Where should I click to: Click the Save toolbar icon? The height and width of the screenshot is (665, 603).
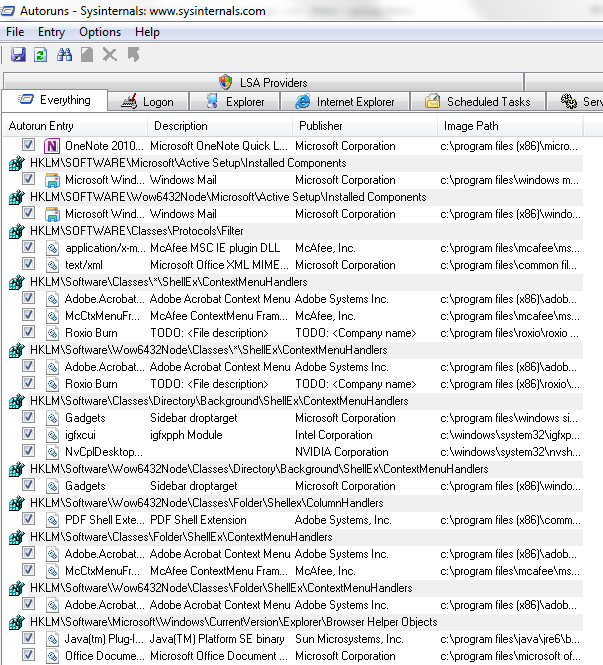[x=18, y=55]
